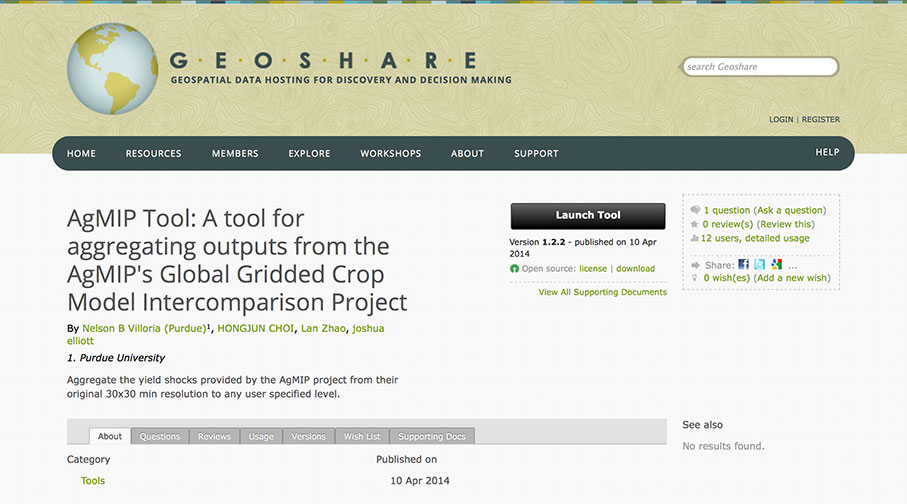The width and height of the screenshot is (907, 504).
Task: Switch to the Reviews tab
Action: pyautogui.click(x=214, y=436)
